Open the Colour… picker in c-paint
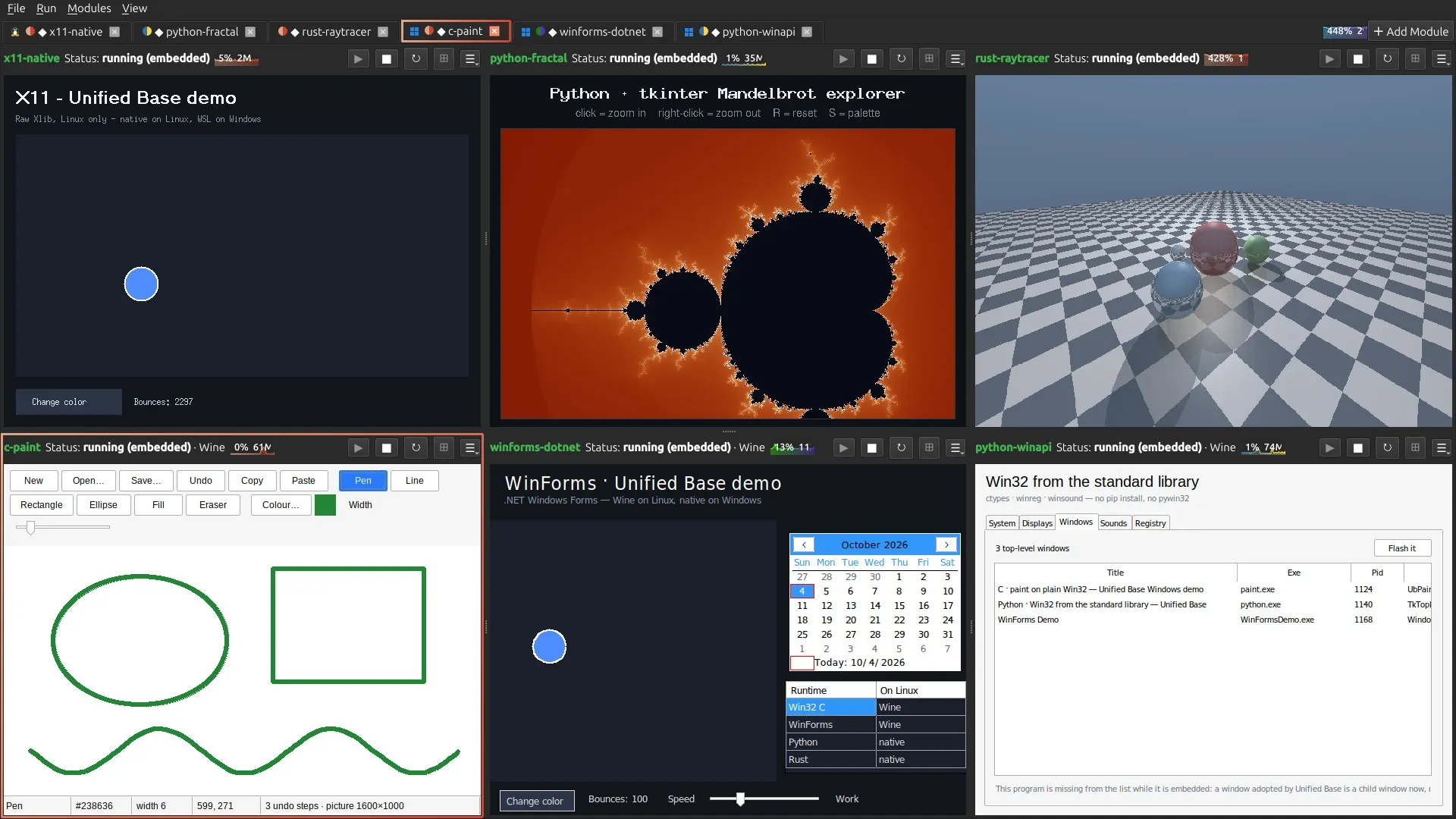 281,505
